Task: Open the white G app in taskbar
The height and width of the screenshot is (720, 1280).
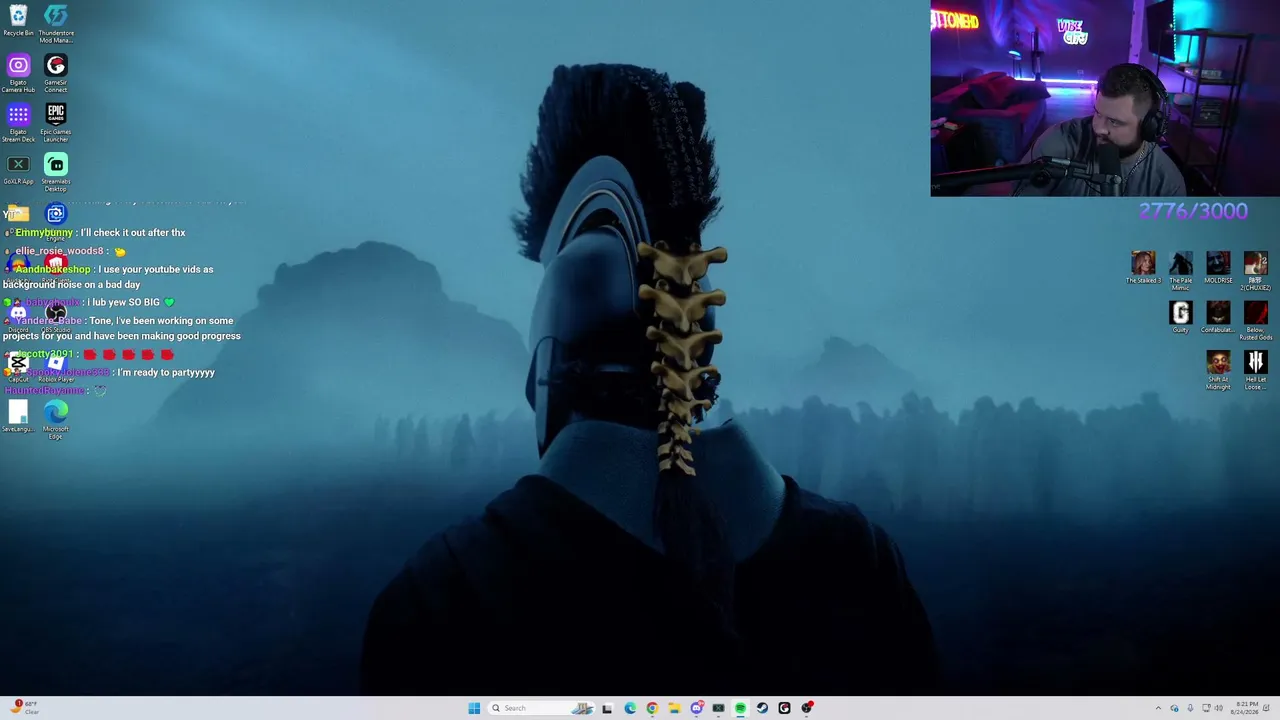Action: coord(784,708)
